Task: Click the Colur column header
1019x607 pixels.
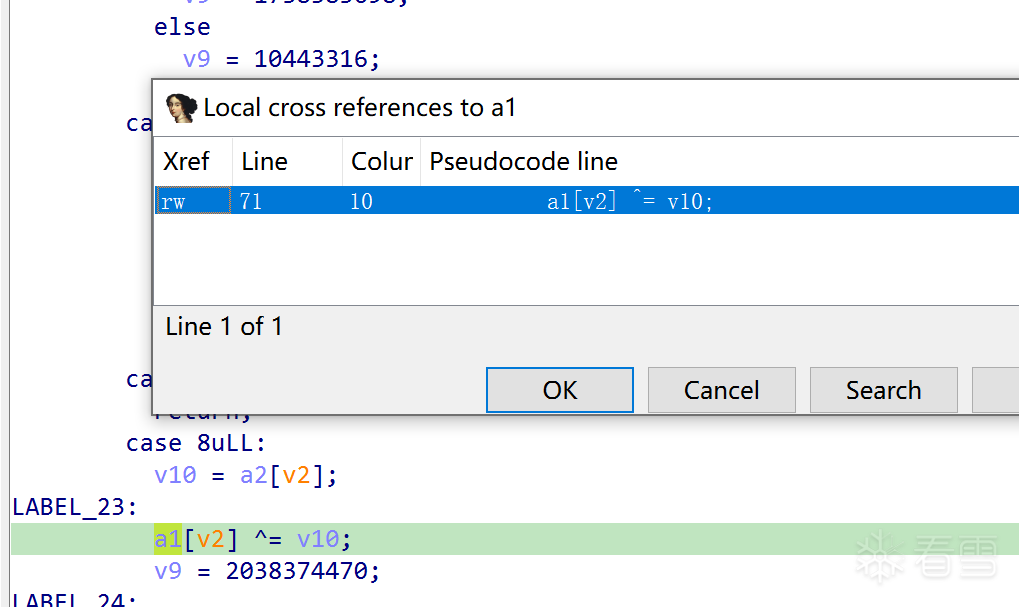Action: (x=382, y=162)
